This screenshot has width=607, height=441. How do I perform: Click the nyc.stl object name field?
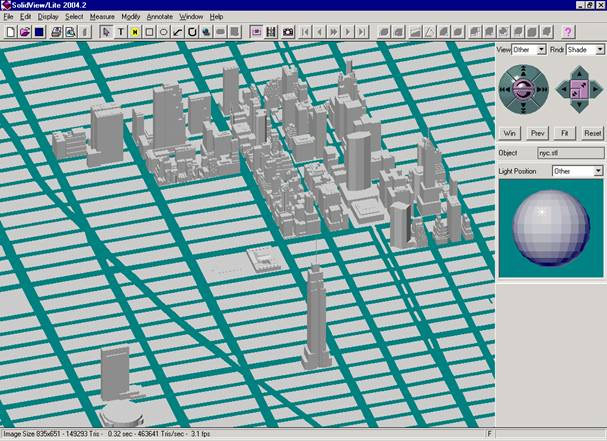click(569, 153)
